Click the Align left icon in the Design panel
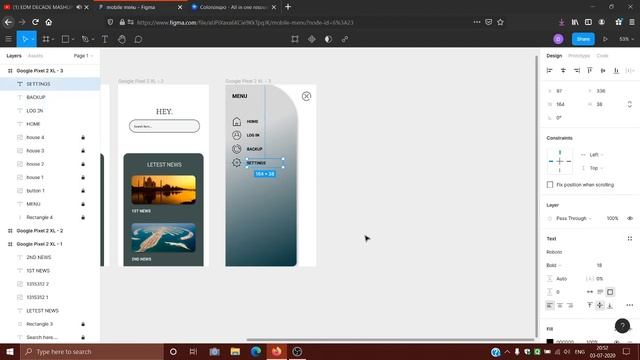Viewport: 640px width, 360px height. 549,71
